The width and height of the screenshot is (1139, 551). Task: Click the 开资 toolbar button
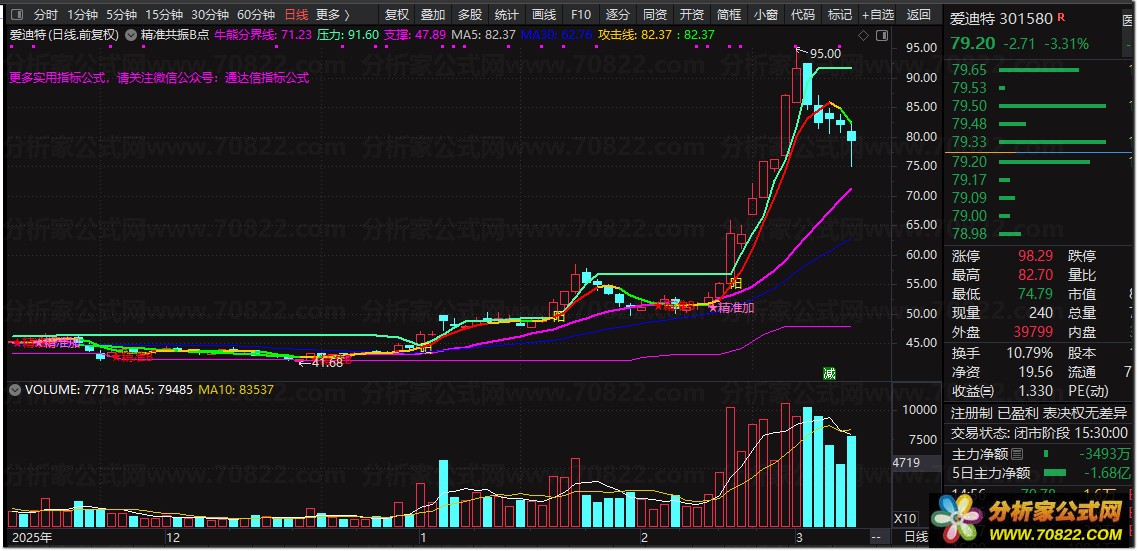pyautogui.click(x=692, y=15)
